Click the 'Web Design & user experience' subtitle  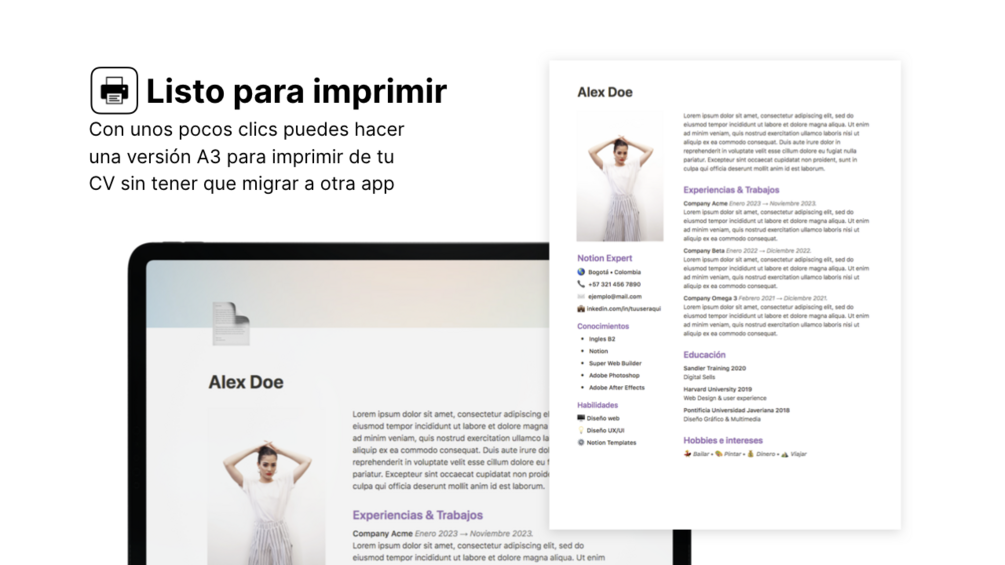tap(725, 398)
